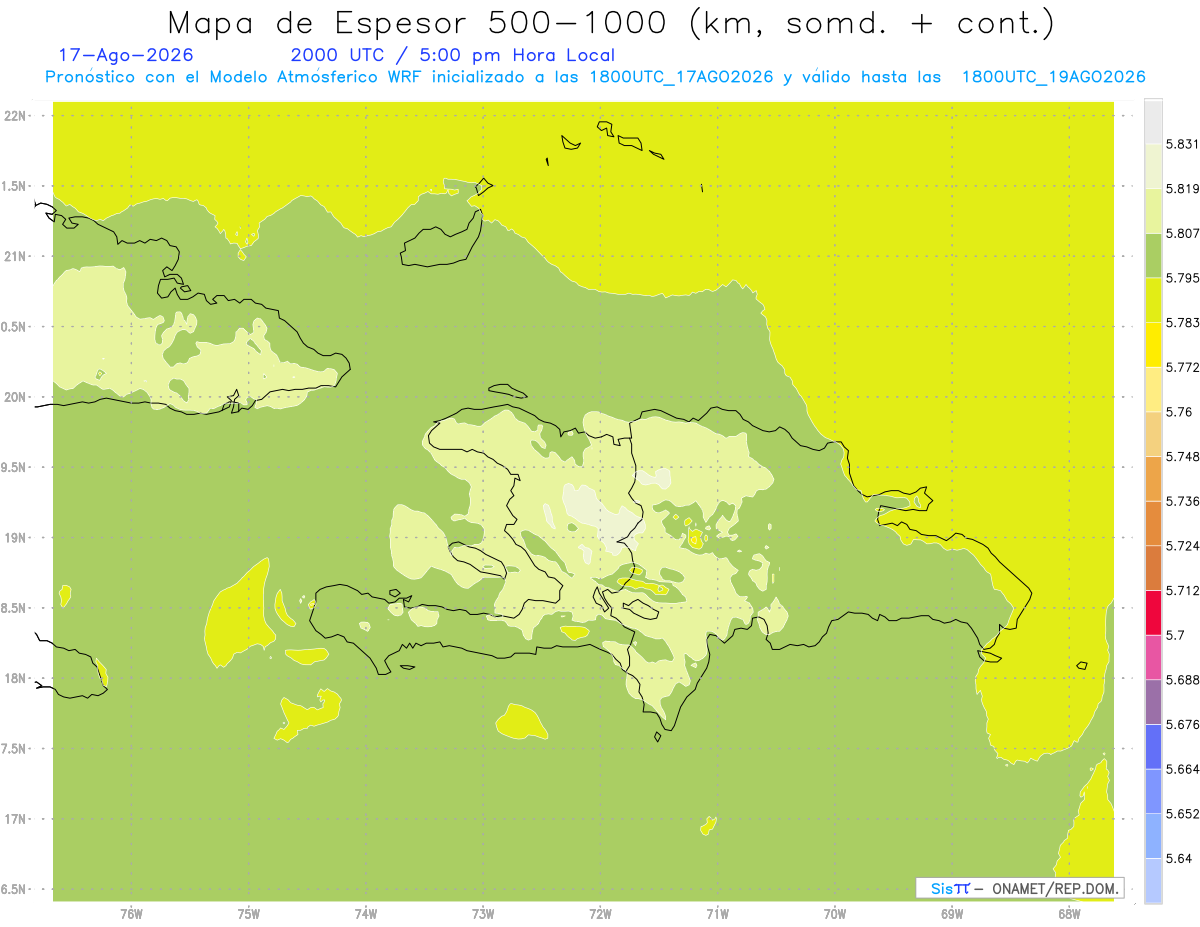1200x927 pixels.
Task: Click the '5.772' colorbar value
Action: click(x=1182, y=367)
